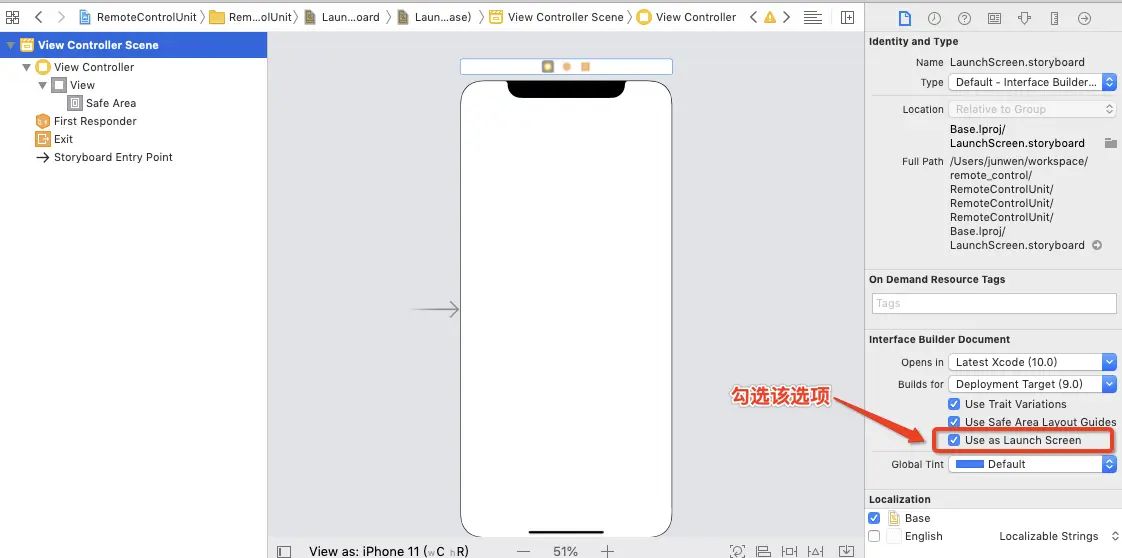The image size is (1122, 558).
Task: Open the Quick Help inspector tab
Action: pos(965,19)
